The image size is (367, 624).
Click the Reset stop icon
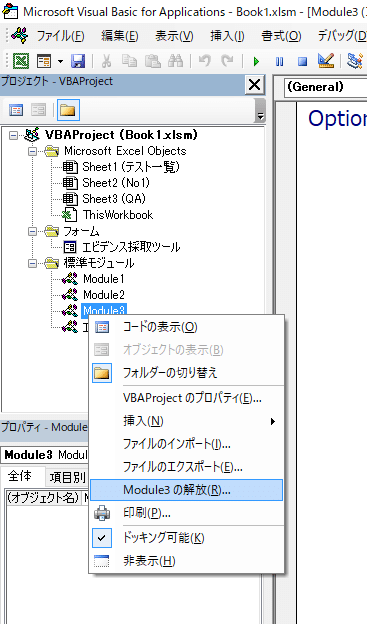point(303,62)
